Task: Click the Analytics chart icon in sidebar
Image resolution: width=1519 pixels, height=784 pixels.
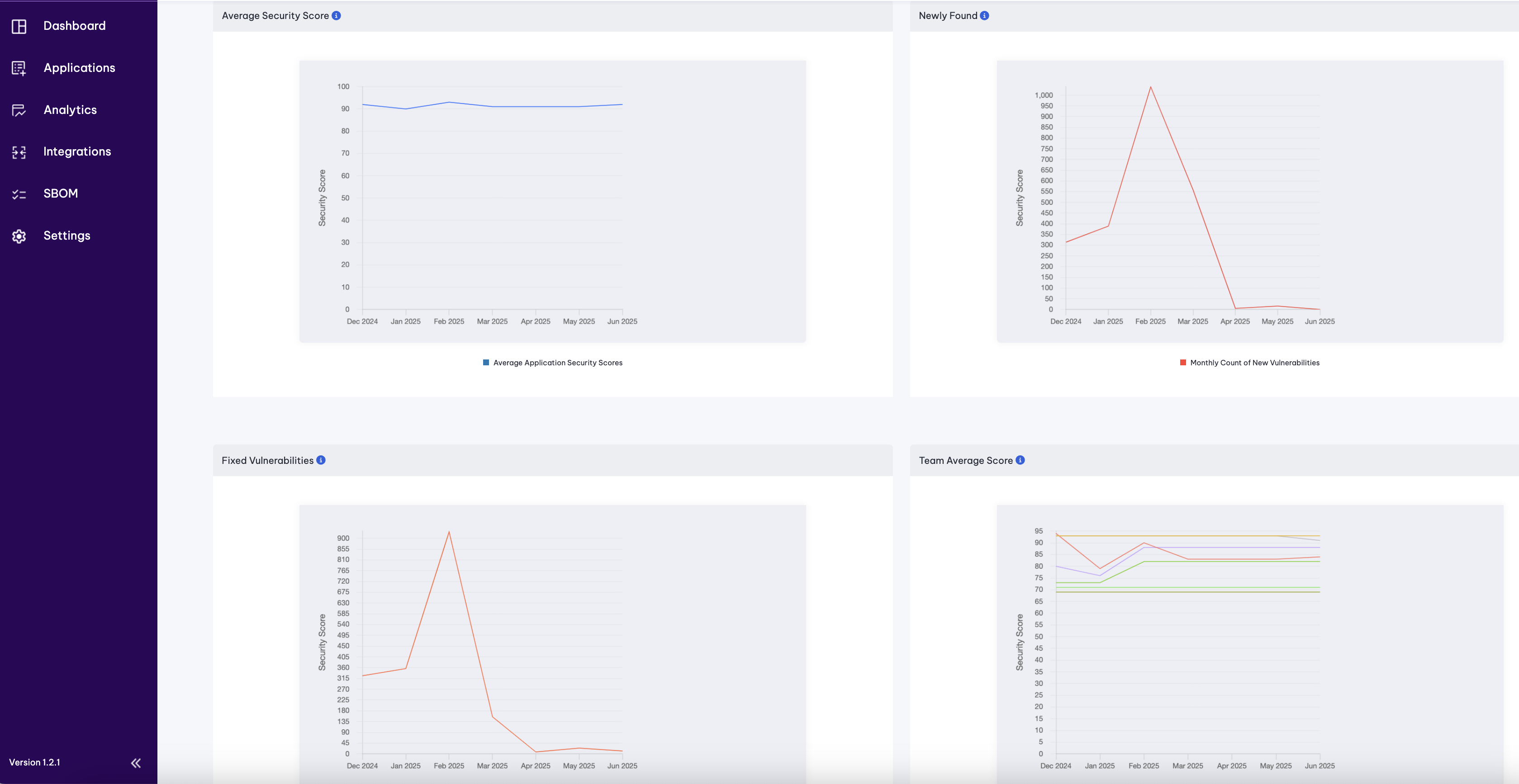Action: [19, 110]
